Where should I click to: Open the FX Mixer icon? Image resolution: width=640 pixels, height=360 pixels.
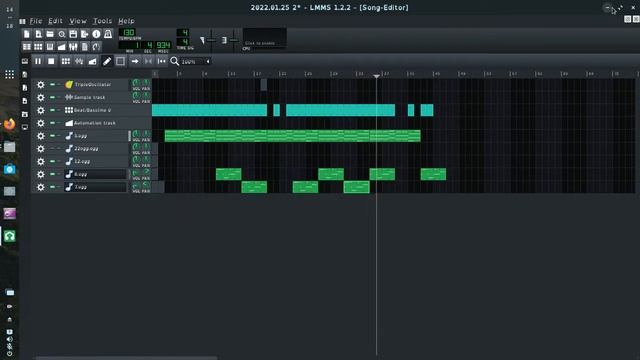click(x=73, y=47)
